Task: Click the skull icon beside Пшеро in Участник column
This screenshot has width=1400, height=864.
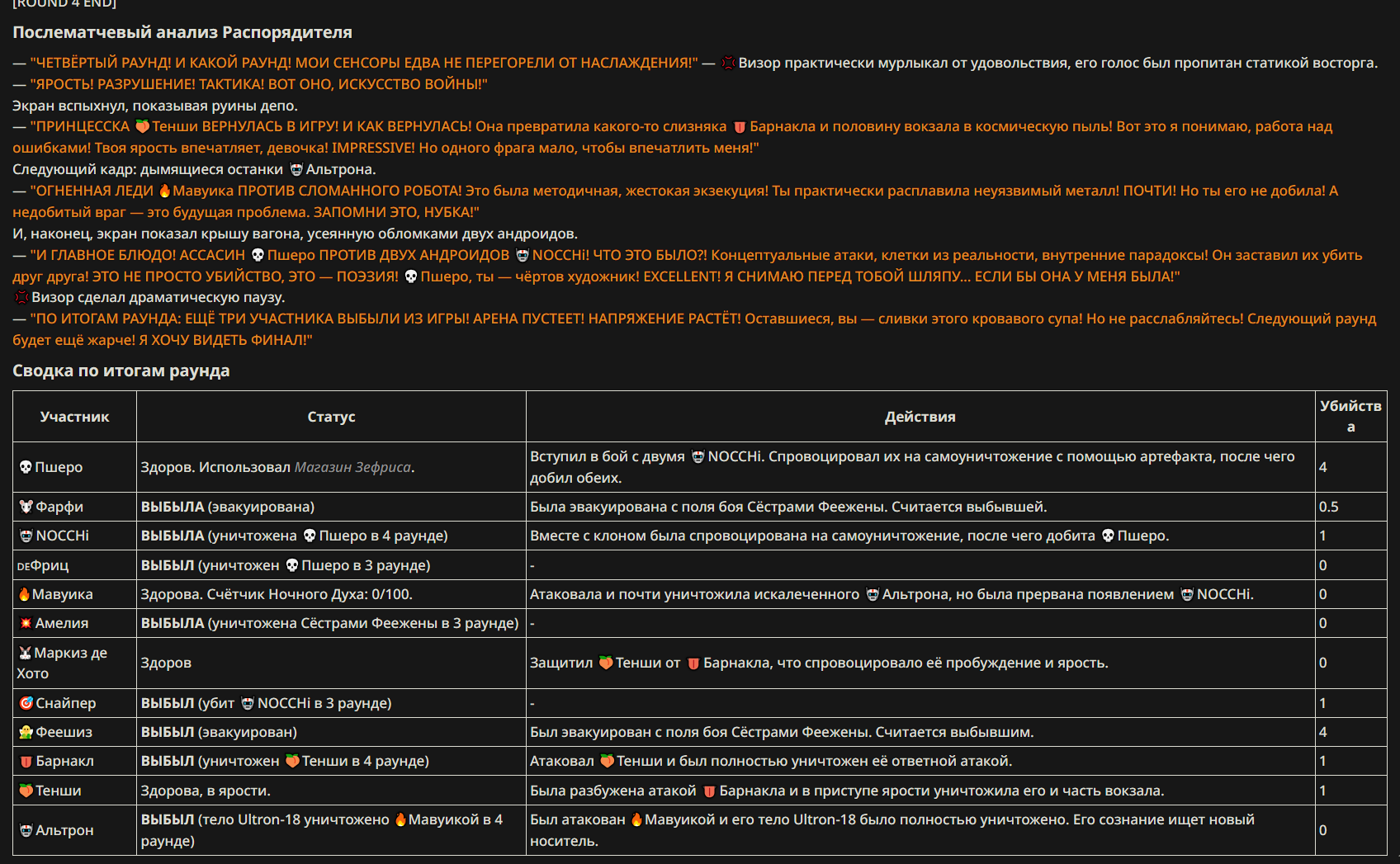Action: point(26,467)
